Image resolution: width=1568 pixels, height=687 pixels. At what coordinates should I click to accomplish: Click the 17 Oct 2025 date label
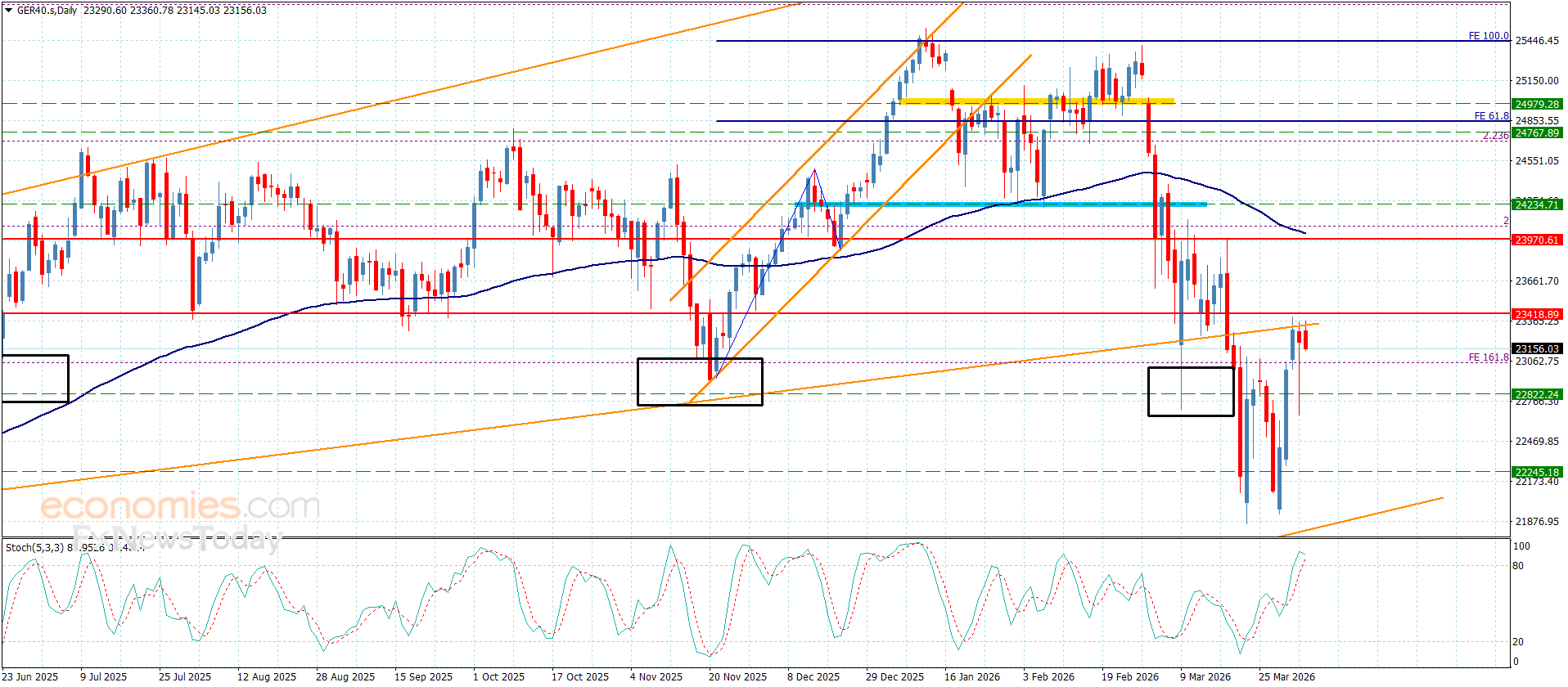[580, 676]
